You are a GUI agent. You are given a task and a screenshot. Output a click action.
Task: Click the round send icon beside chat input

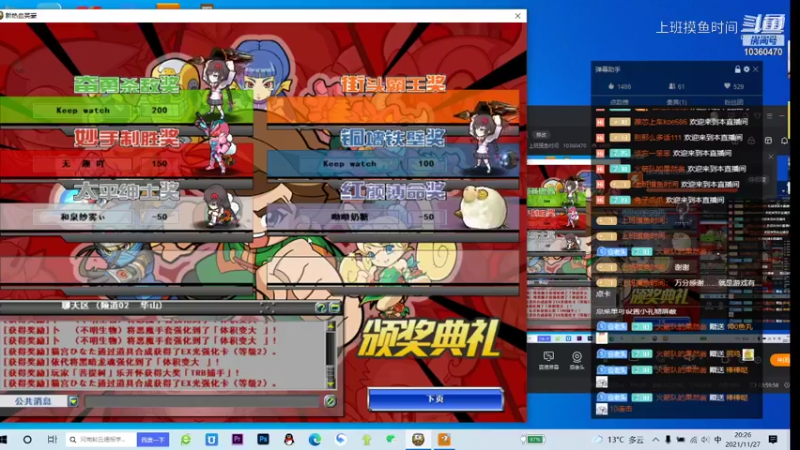click(x=330, y=402)
